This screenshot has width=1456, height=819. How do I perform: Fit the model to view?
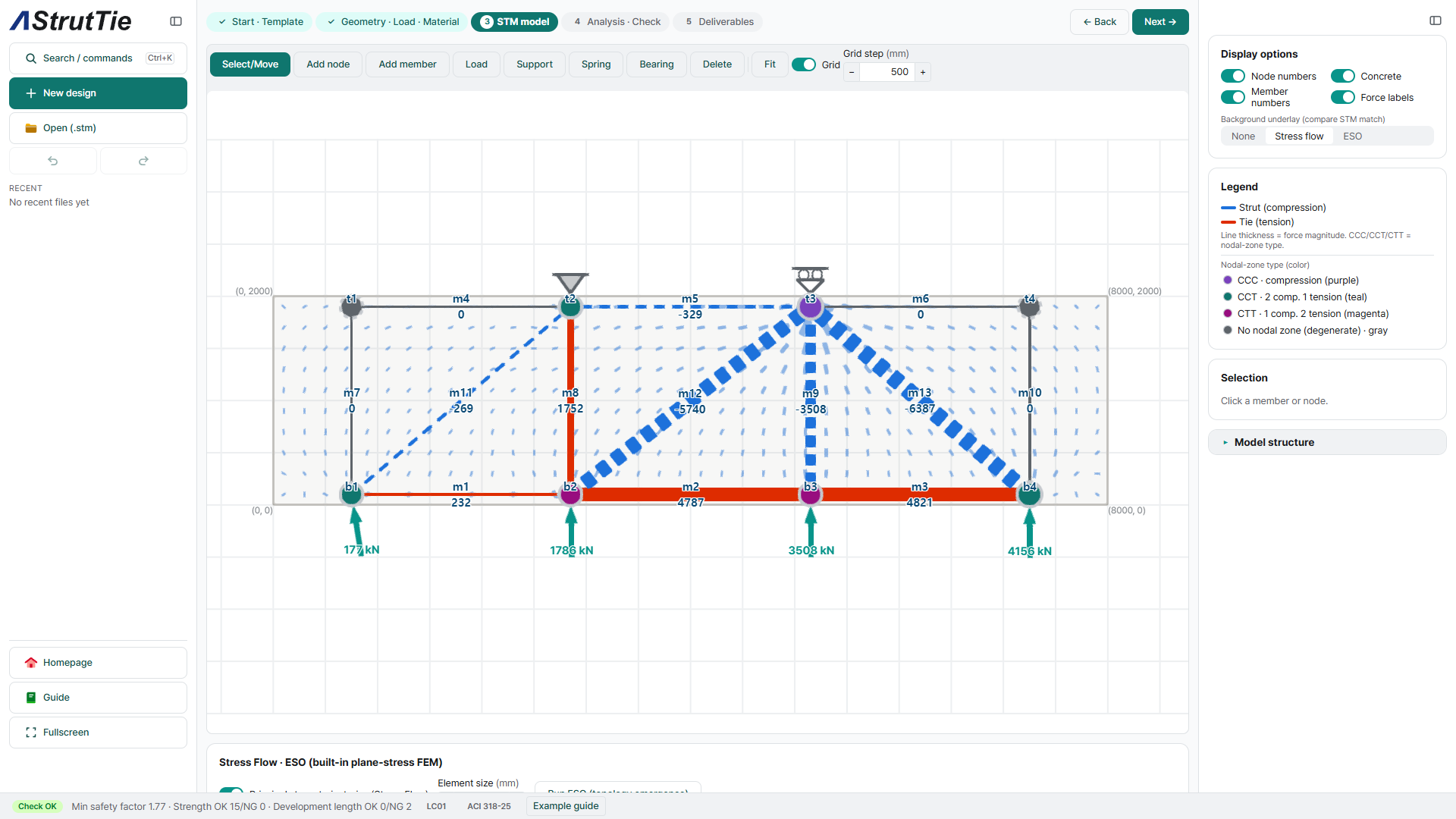pos(770,64)
